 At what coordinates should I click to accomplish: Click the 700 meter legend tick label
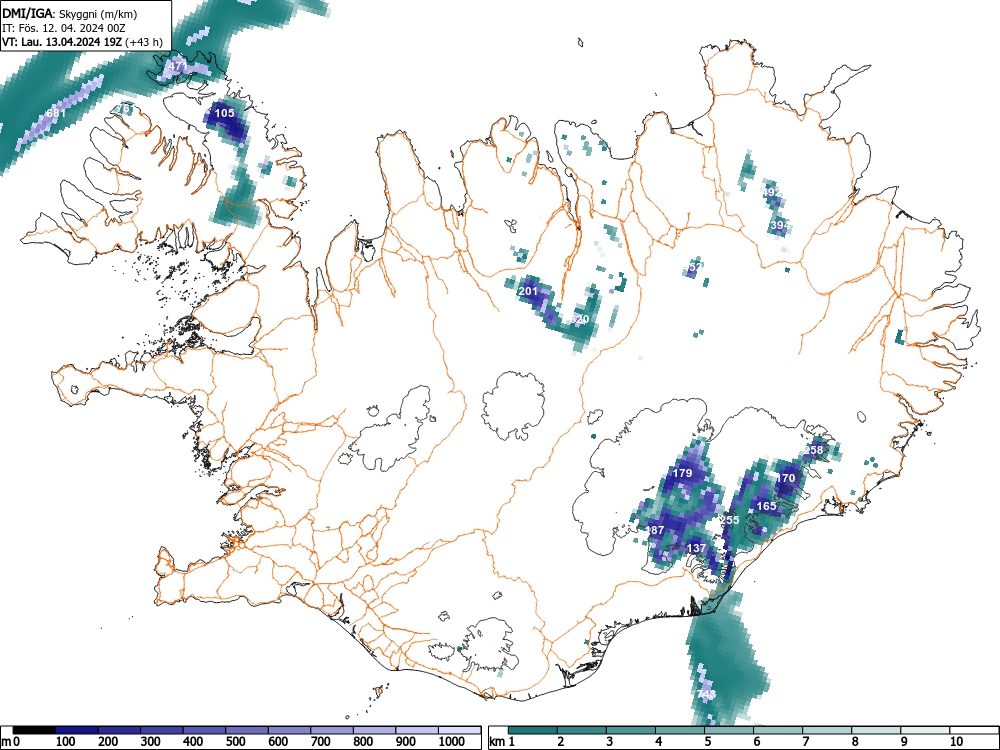320,742
